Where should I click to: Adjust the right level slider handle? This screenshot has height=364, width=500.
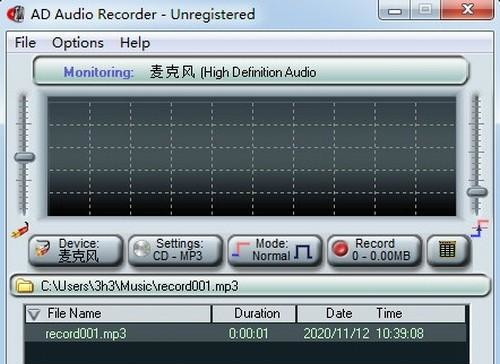477,192
